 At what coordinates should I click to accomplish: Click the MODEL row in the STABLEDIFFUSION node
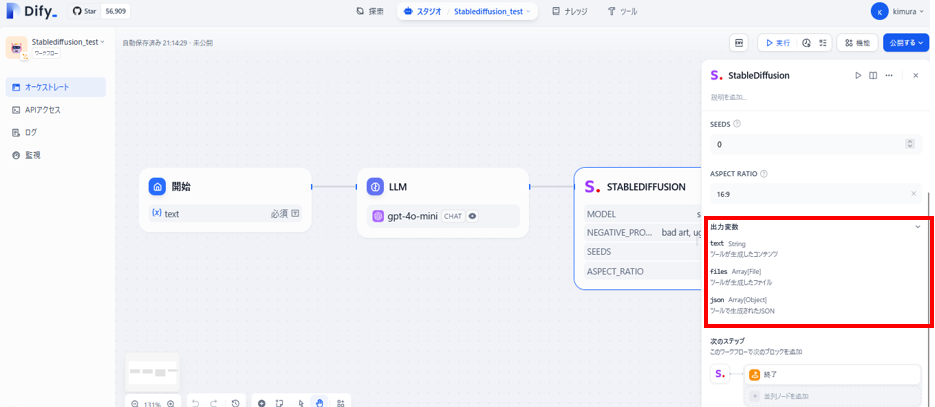tap(642, 215)
